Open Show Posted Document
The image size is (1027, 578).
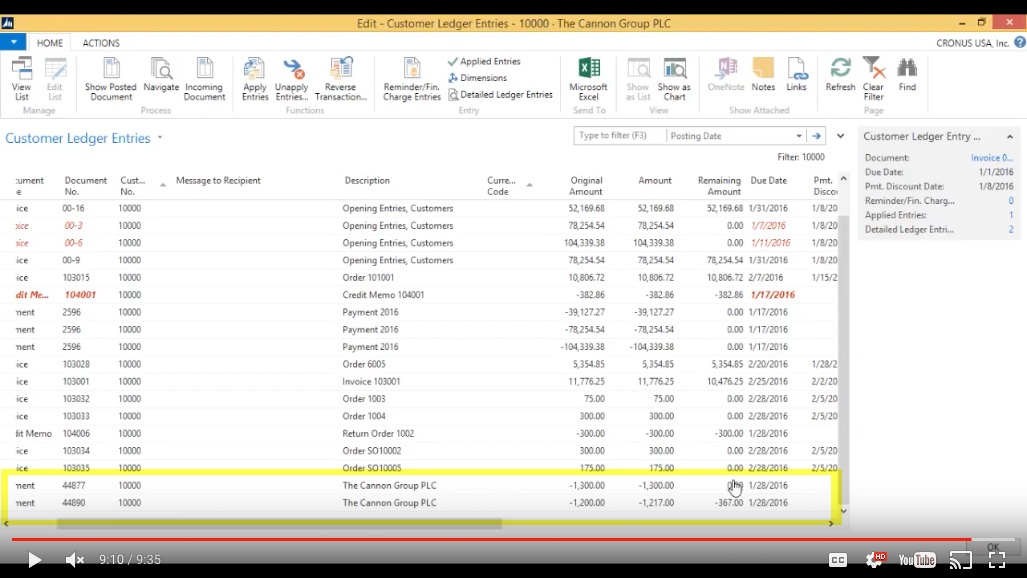click(x=111, y=79)
